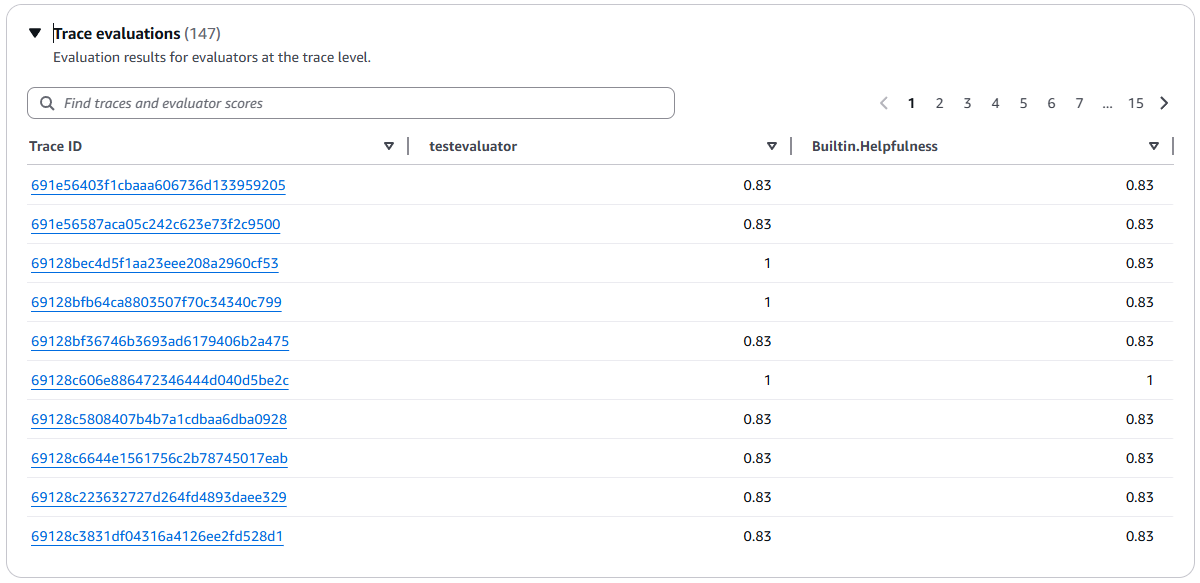The image size is (1200, 583).
Task: View trace 69128c606e886472346444d040d5be2c
Action: 160,380
